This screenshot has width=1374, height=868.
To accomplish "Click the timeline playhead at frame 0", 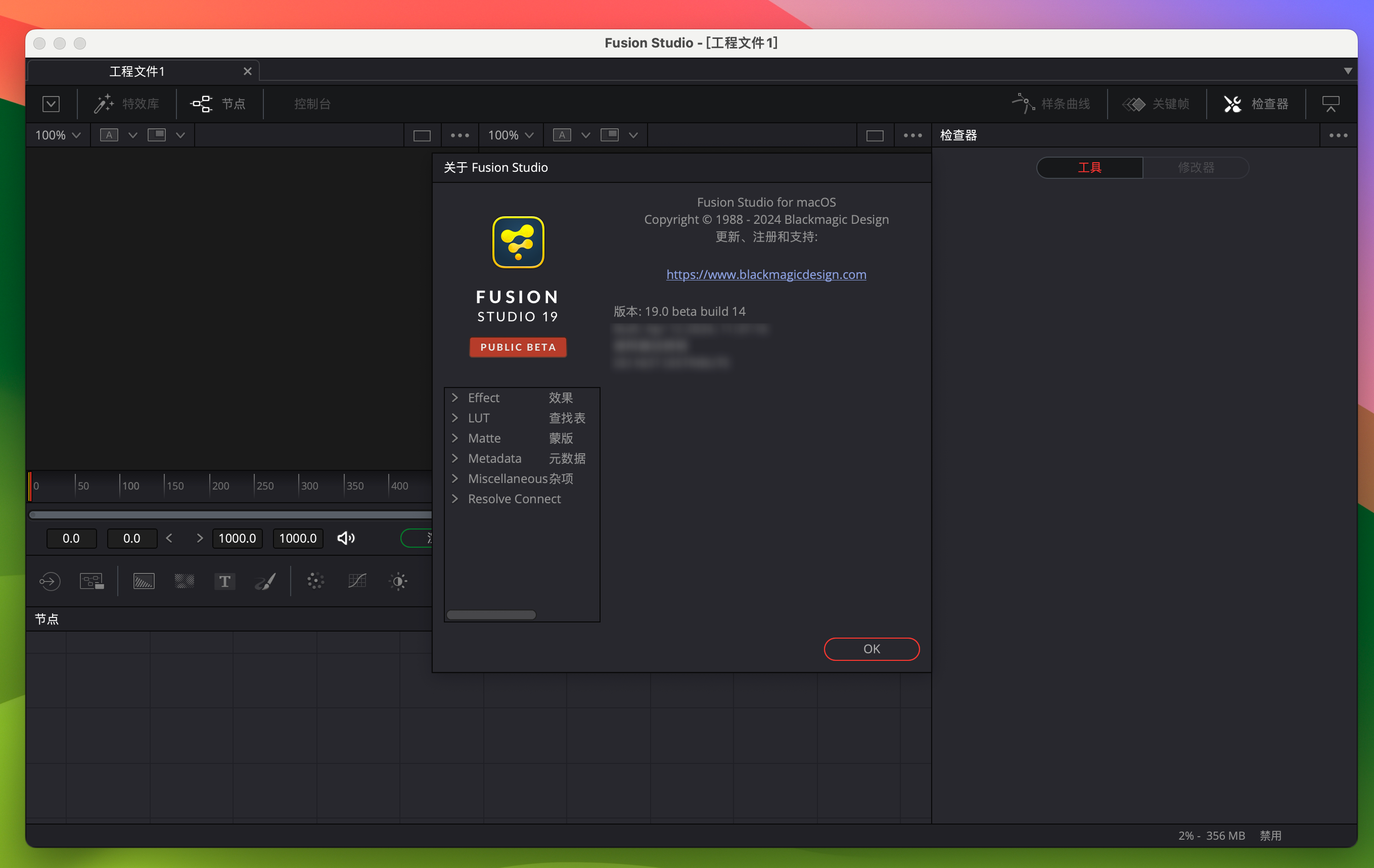I will pyautogui.click(x=30, y=487).
